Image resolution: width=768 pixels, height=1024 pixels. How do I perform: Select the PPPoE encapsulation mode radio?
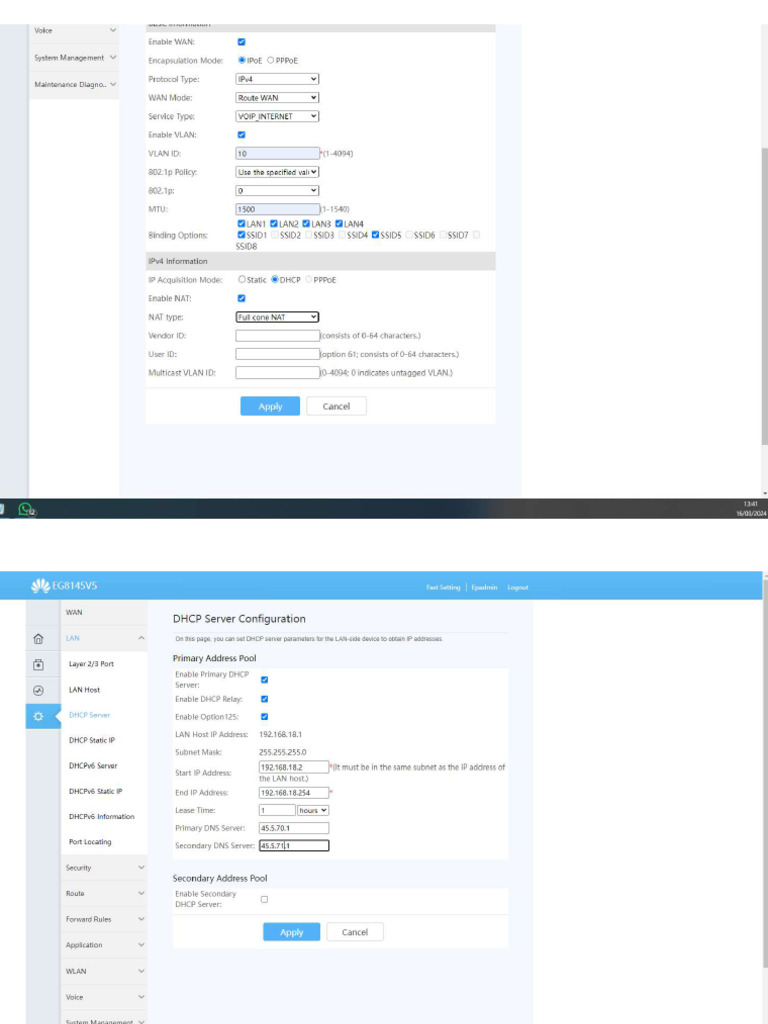point(270,60)
